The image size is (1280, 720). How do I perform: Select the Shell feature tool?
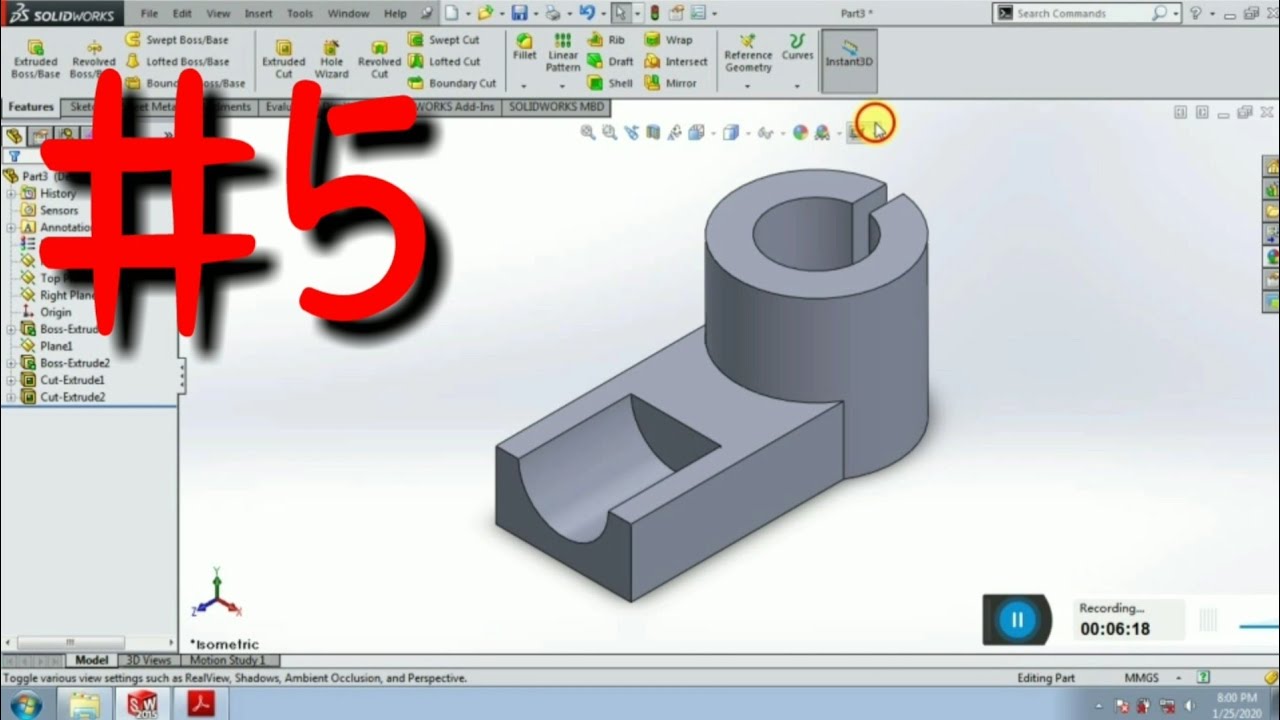coord(610,83)
